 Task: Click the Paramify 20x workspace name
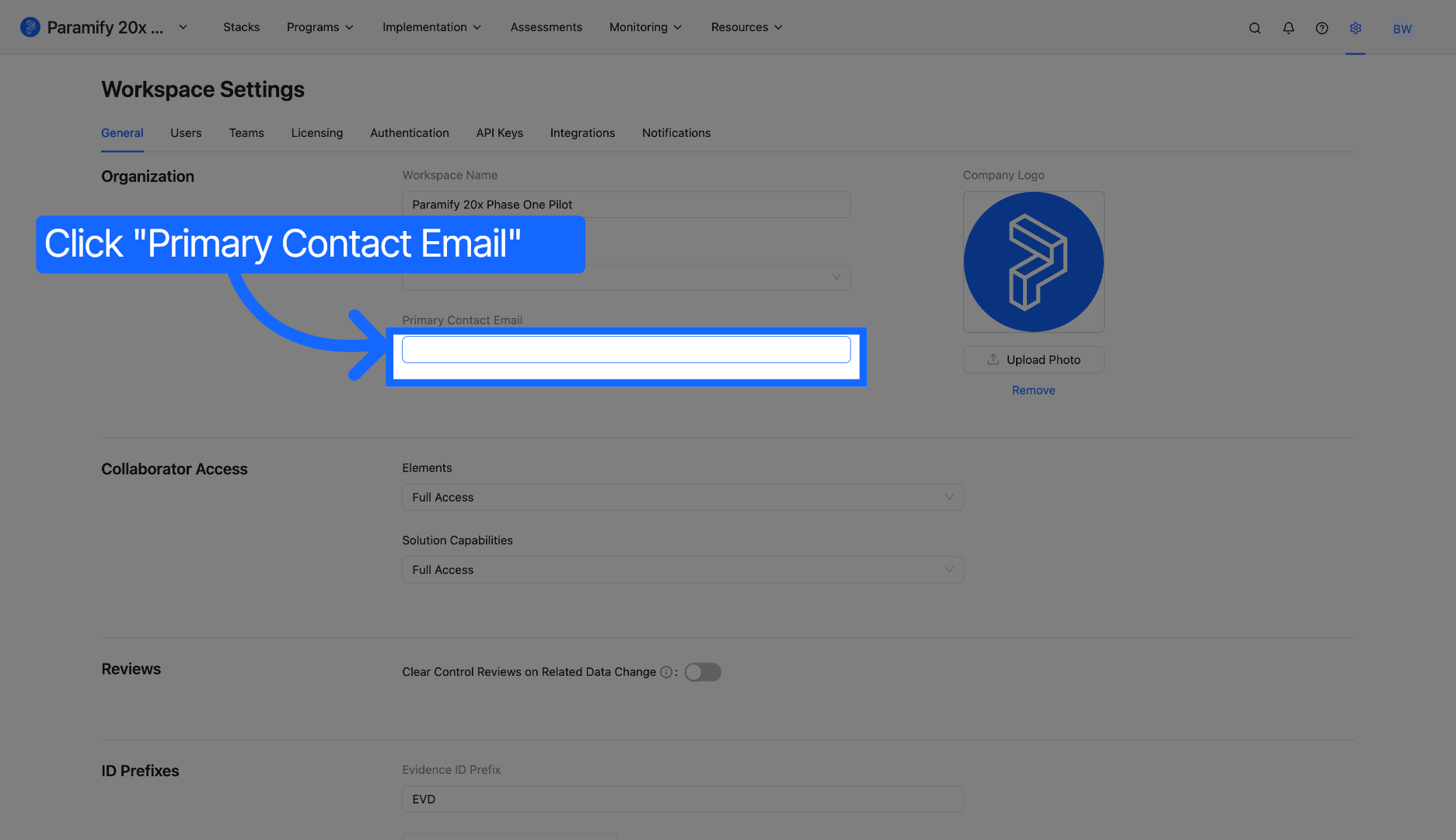click(x=105, y=27)
